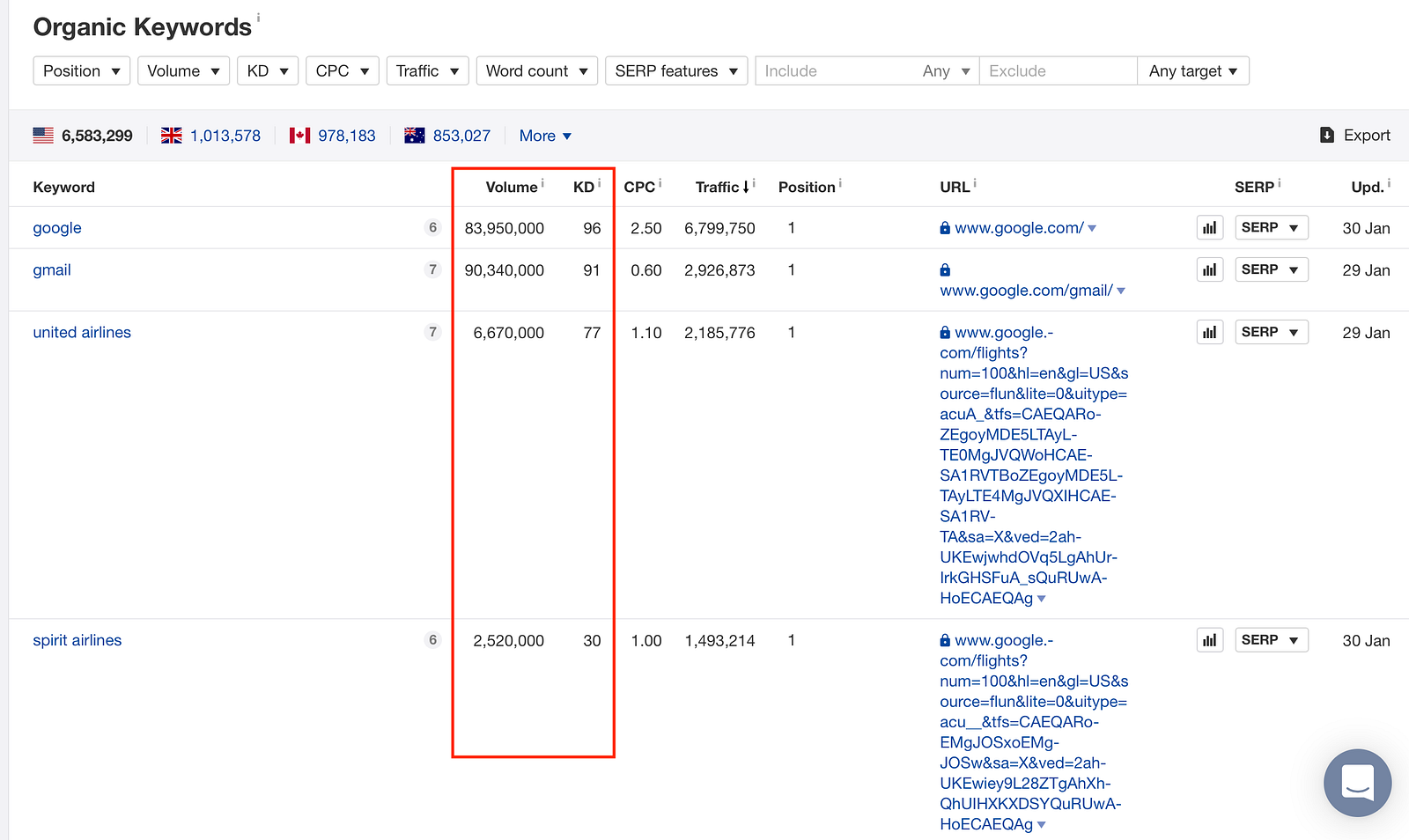Open chart icon in google row
This screenshot has height=840, width=1409.
(x=1210, y=228)
